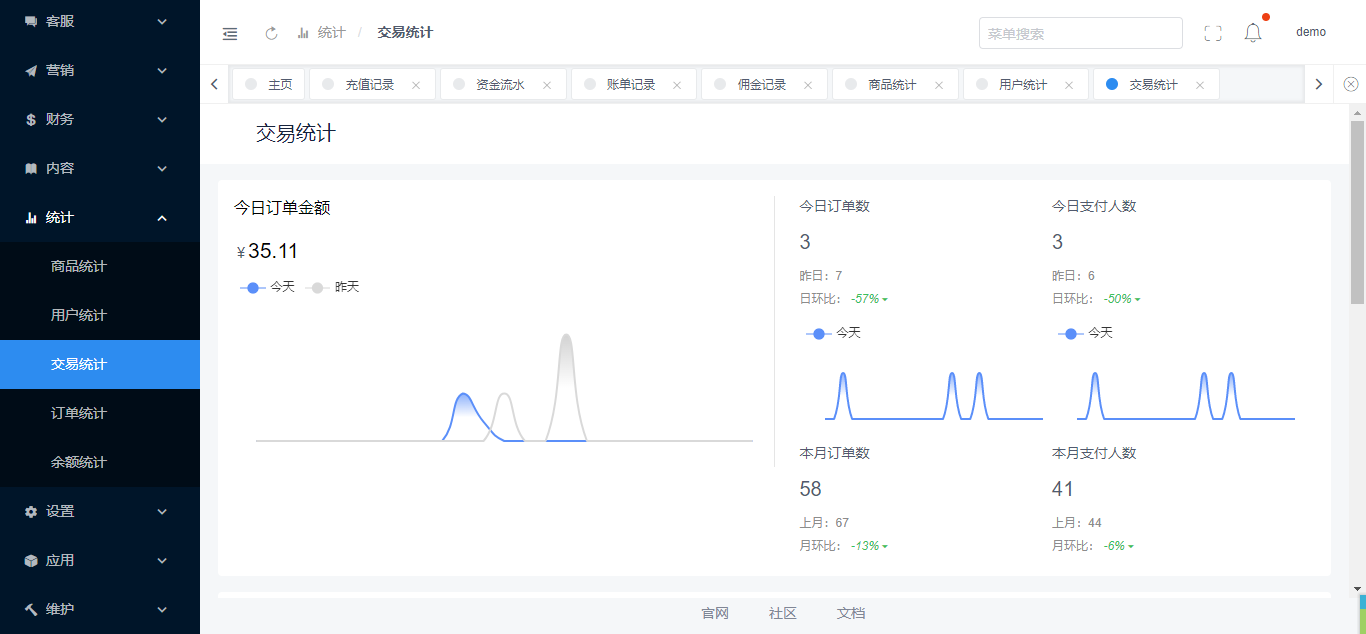Open 订单统计 in the sidebar
The height and width of the screenshot is (634, 1366).
[79, 413]
